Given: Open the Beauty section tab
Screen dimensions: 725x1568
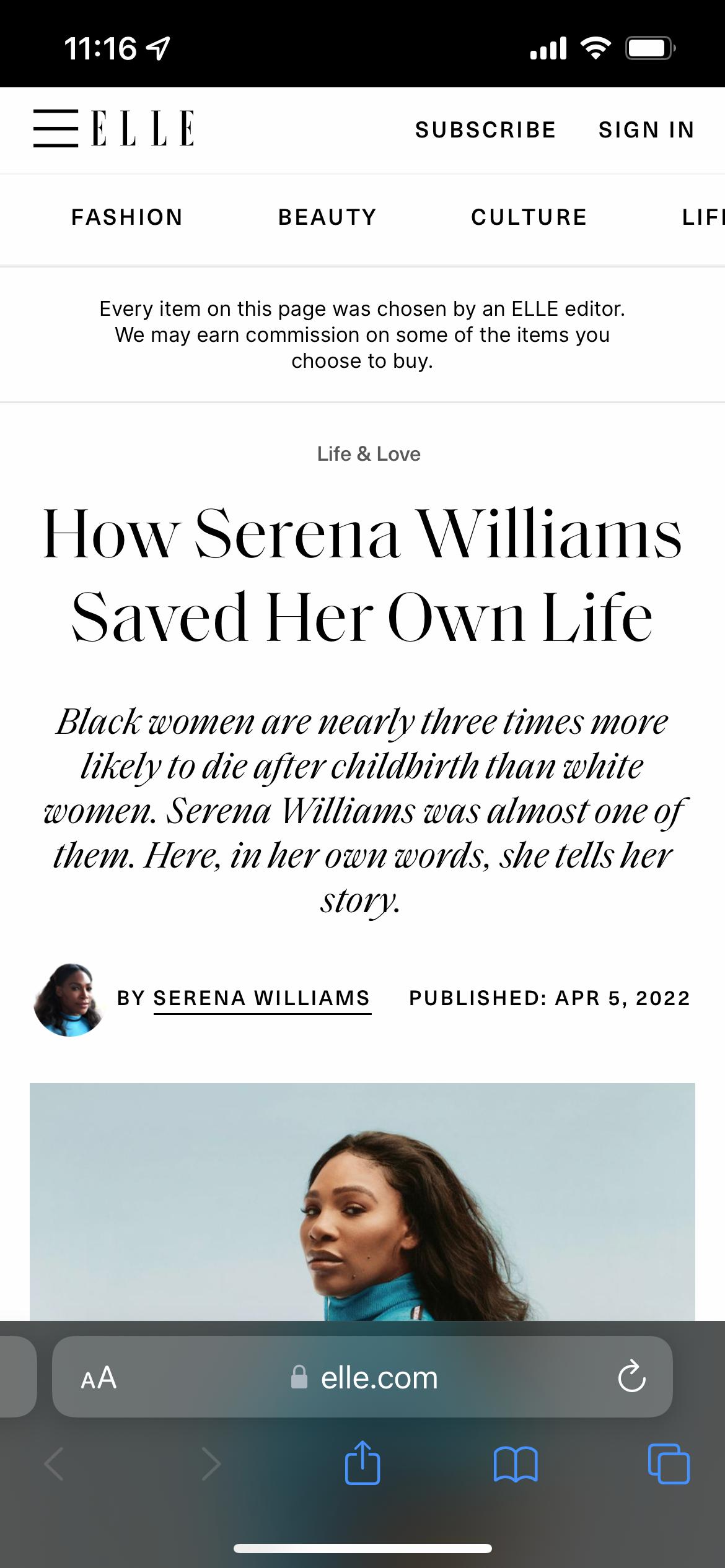Looking at the screenshot, I should click(327, 217).
